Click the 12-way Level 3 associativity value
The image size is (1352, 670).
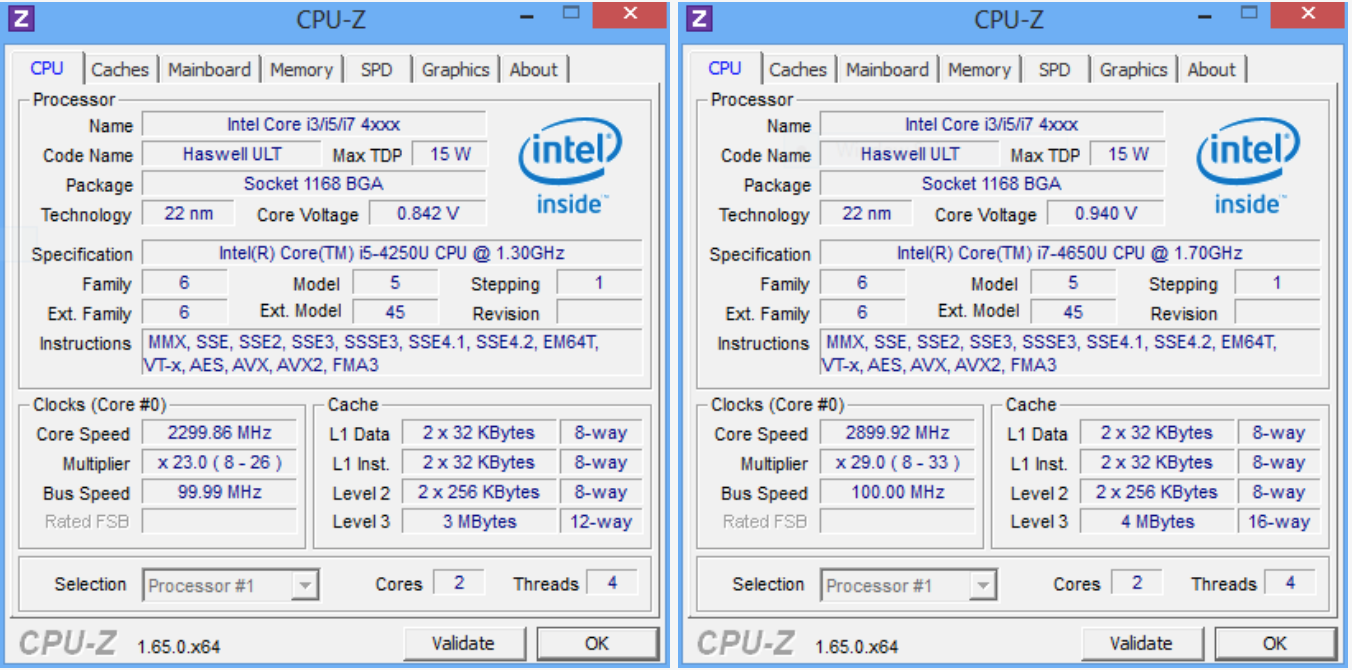(x=601, y=521)
